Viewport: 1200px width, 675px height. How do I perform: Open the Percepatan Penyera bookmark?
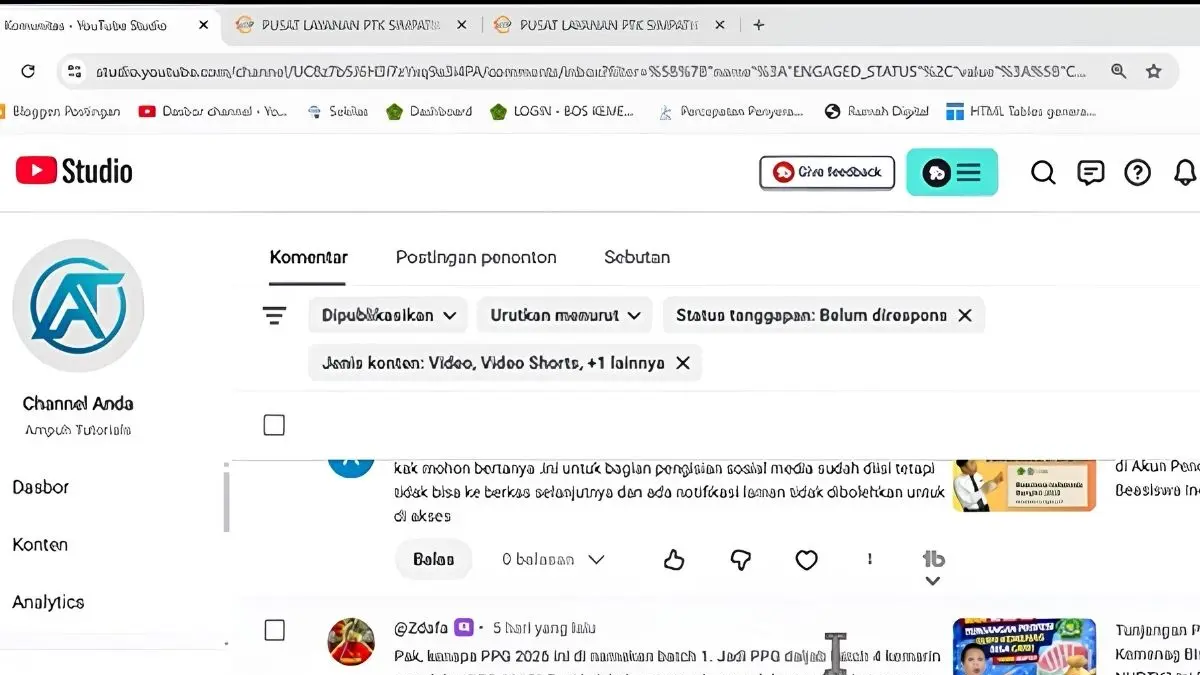click(730, 112)
